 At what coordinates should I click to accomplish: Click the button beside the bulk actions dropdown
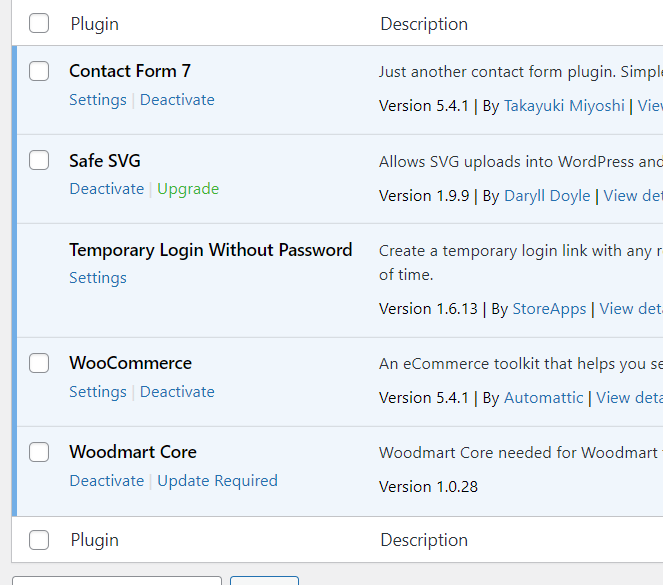[264, 580]
